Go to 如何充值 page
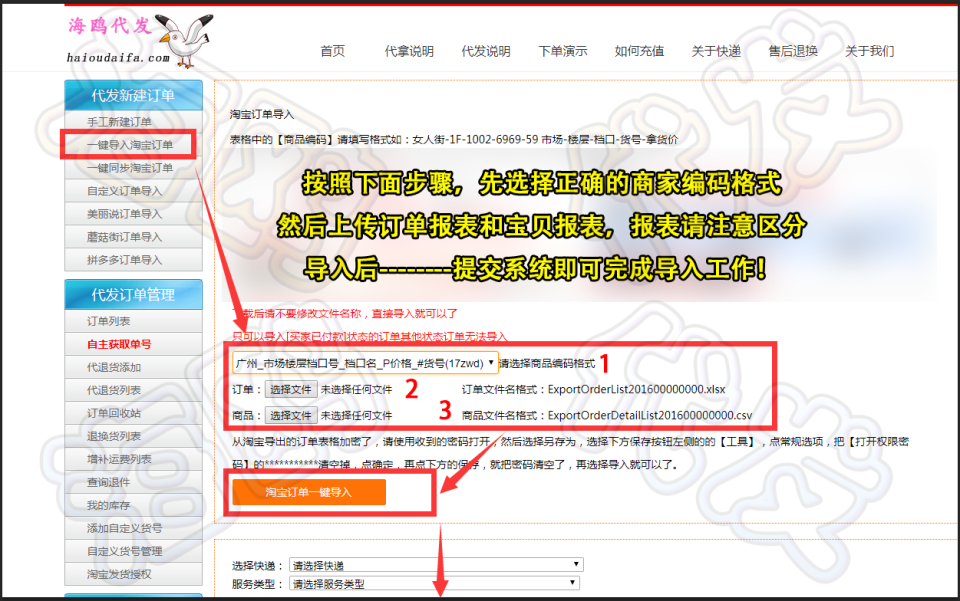The image size is (960, 601). coord(639,51)
